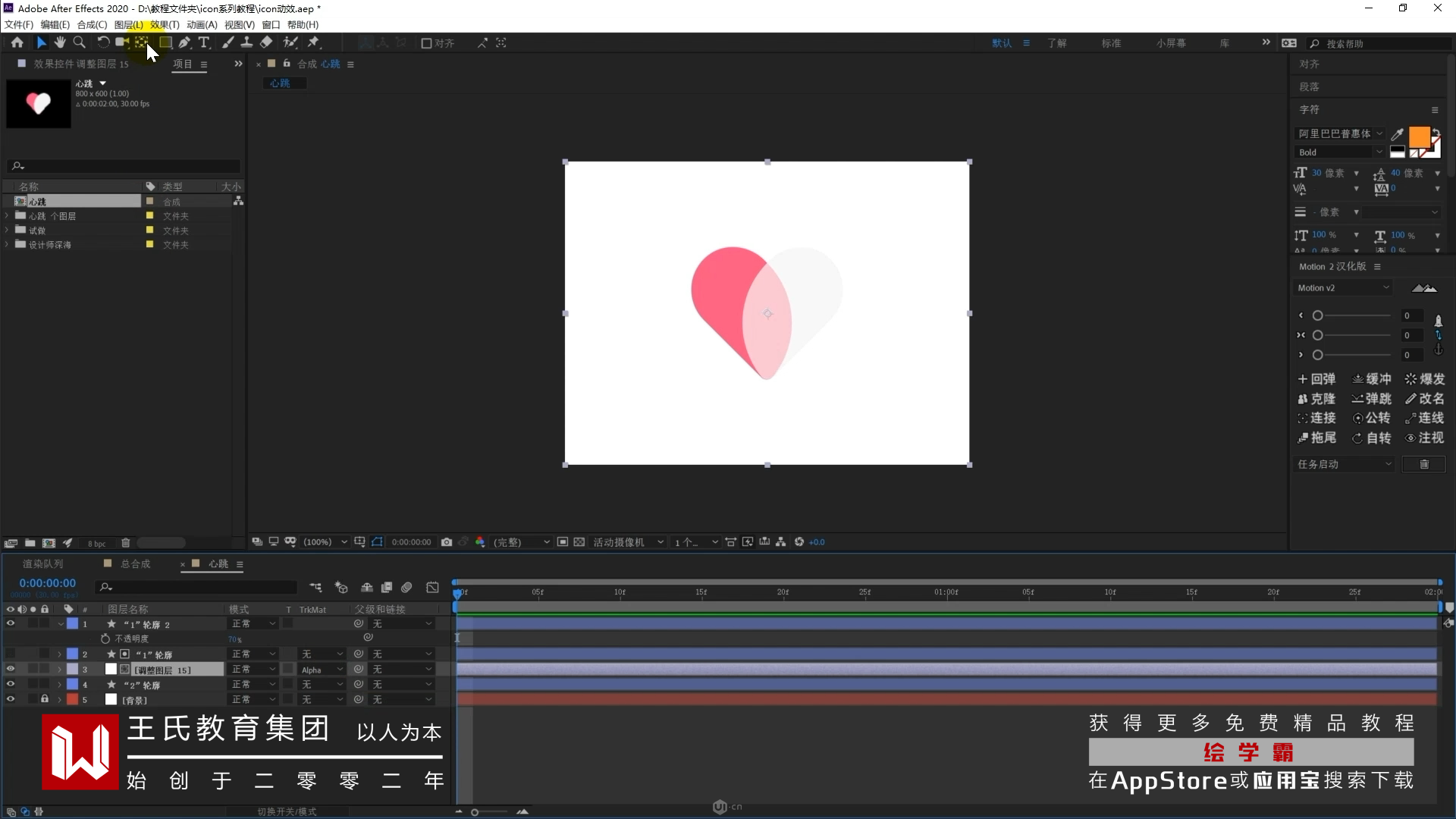This screenshot has height=819, width=1456.
Task: Open the 效果(T) menu
Action: [165, 24]
